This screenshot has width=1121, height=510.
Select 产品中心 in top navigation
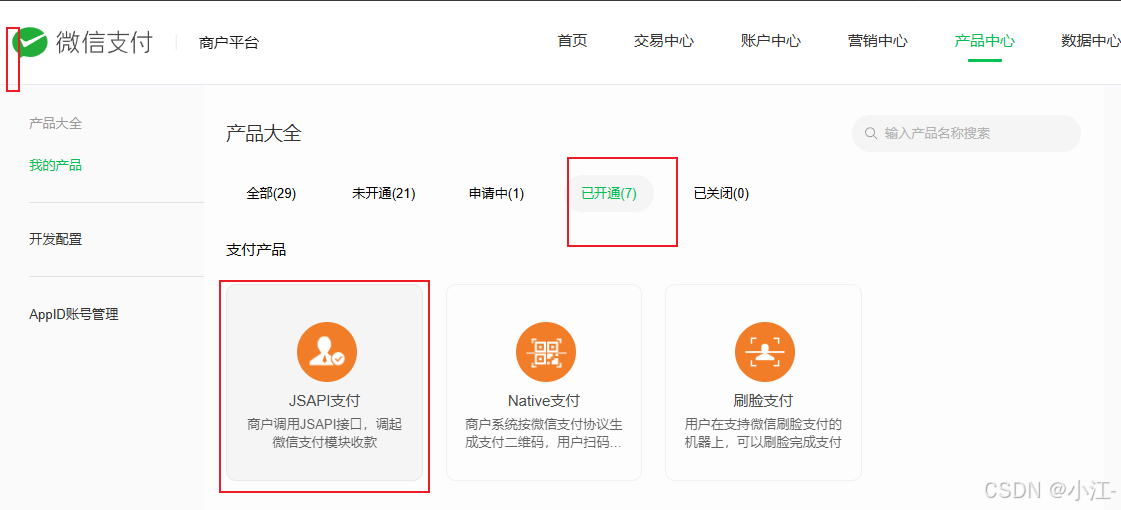coord(984,41)
